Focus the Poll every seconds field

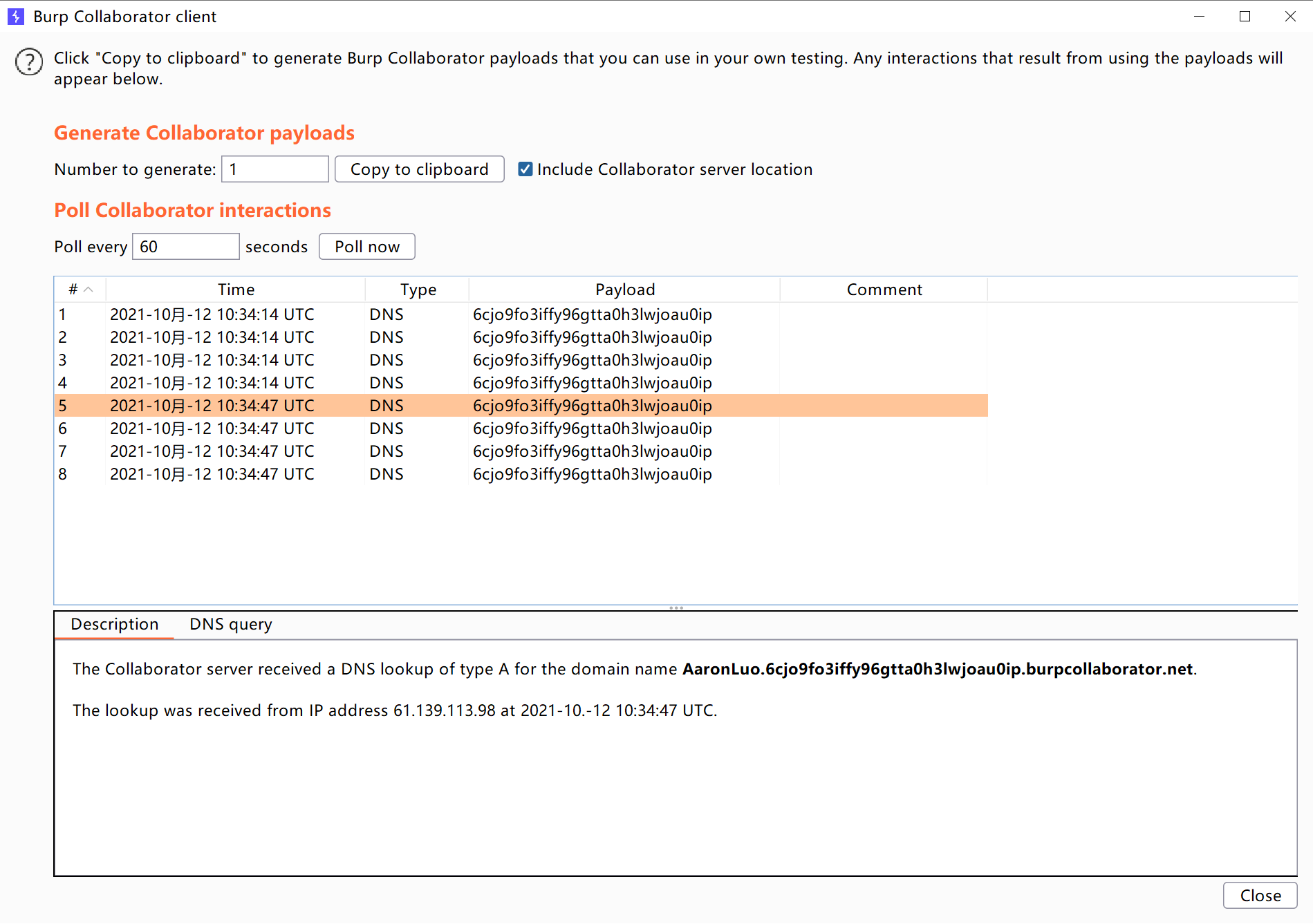pos(186,247)
